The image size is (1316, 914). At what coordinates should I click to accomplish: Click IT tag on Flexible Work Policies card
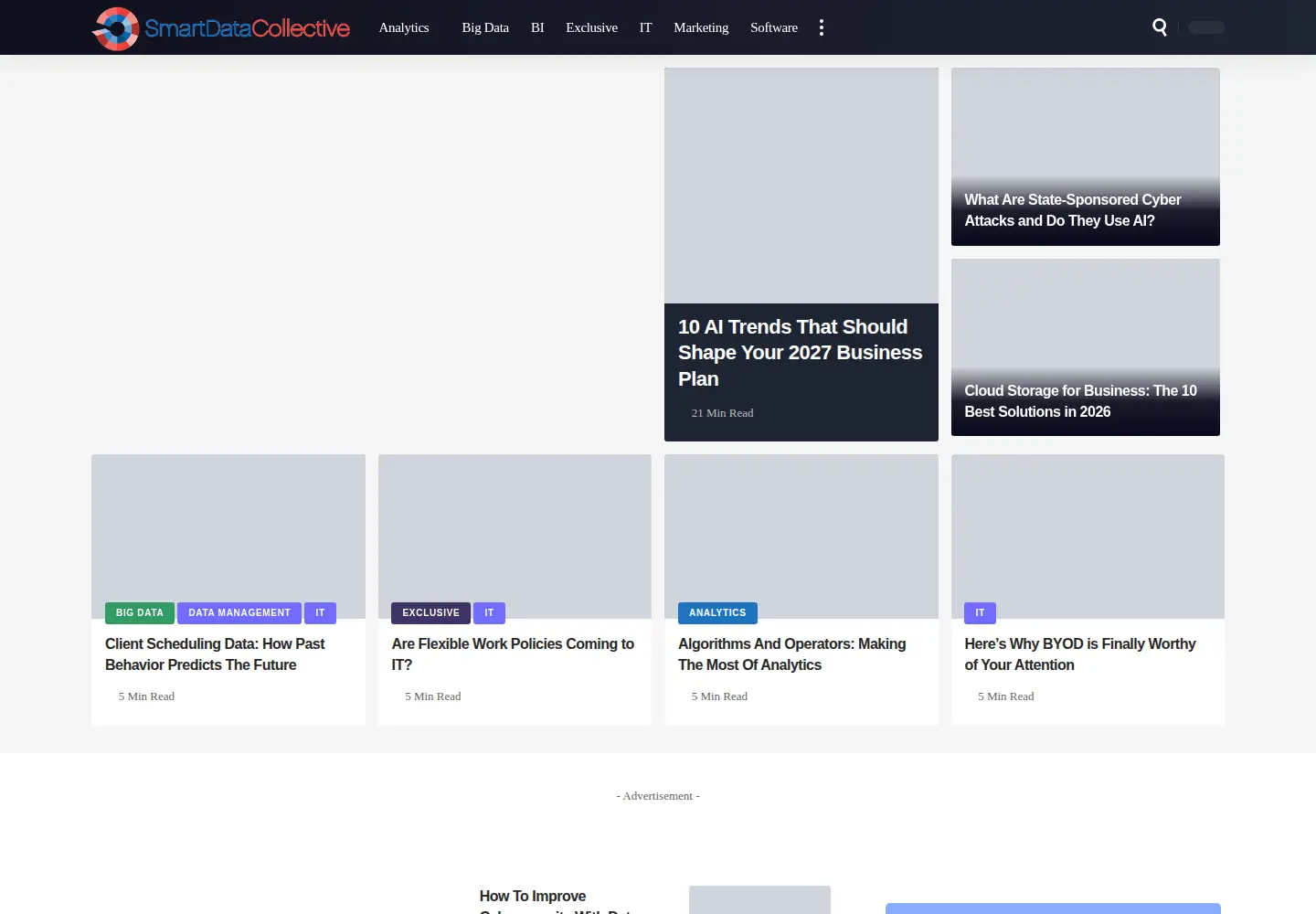click(x=489, y=613)
